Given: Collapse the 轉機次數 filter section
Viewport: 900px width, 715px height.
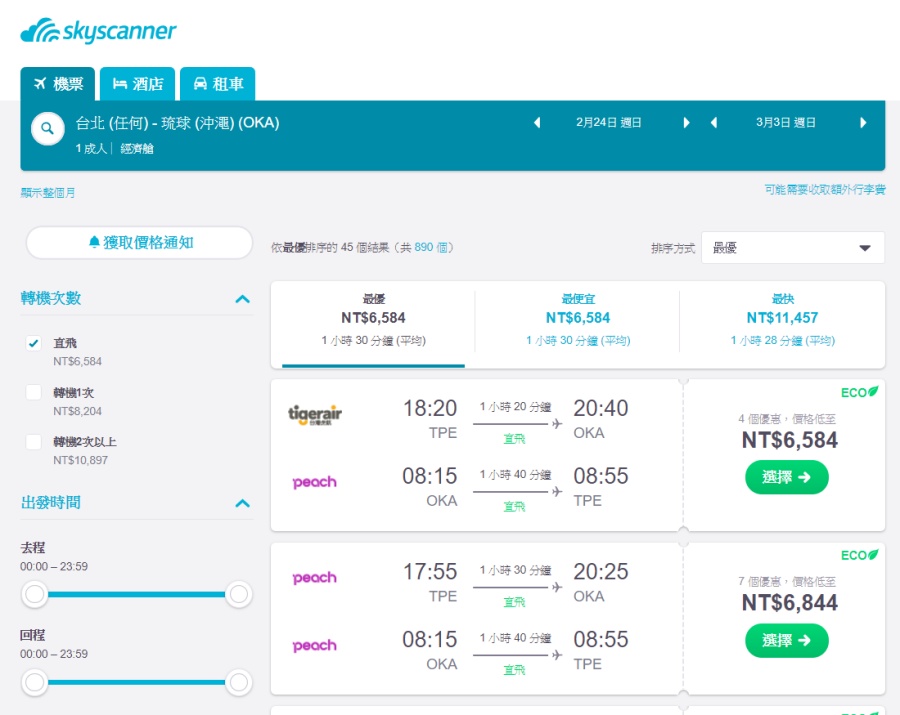Looking at the screenshot, I should click(243, 299).
